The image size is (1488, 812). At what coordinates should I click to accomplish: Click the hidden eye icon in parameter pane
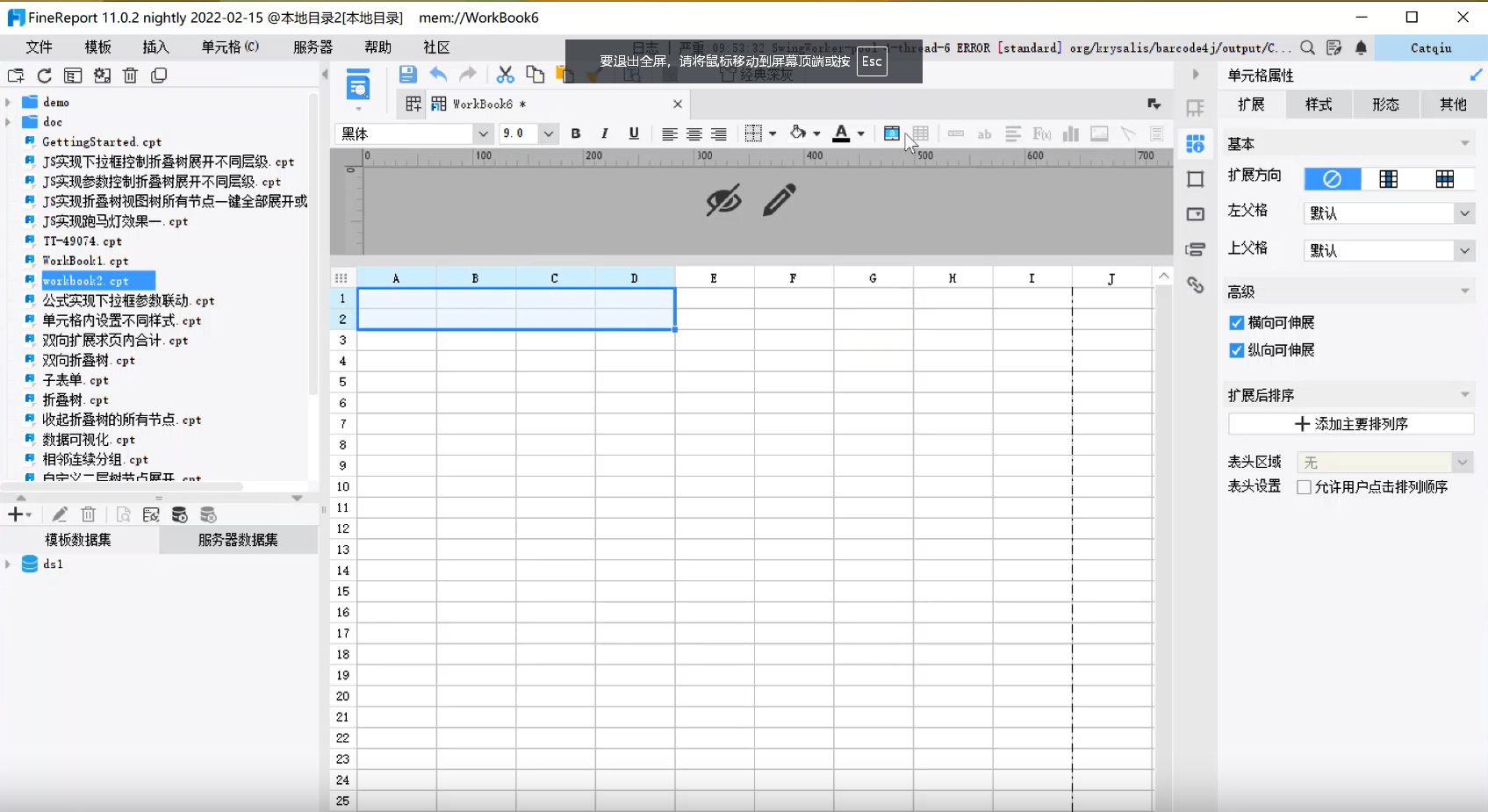(x=724, y=200)
